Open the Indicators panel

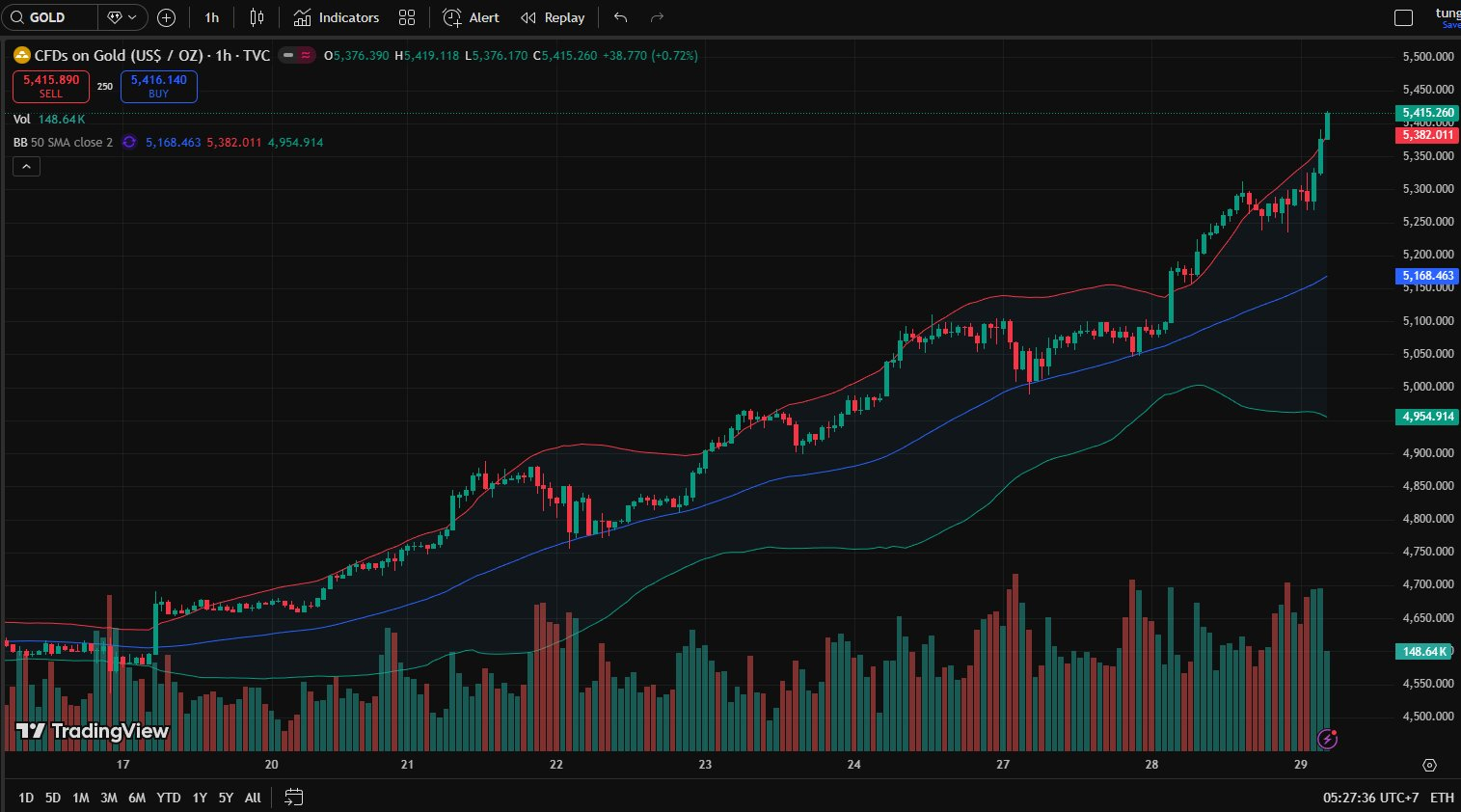(335, 17)
